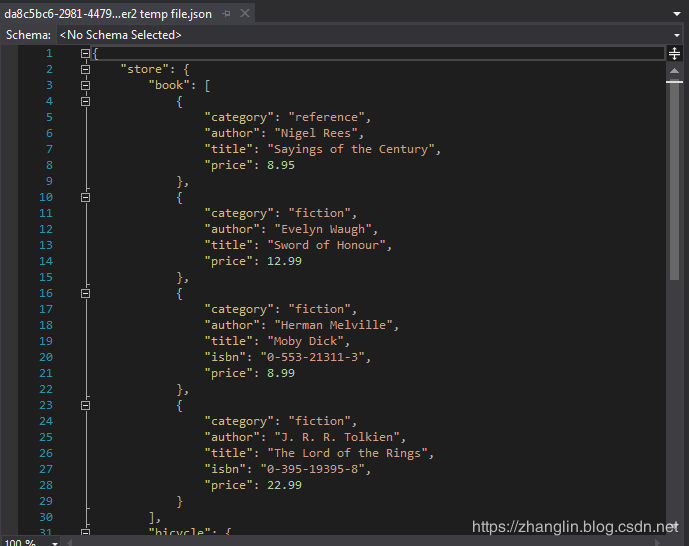Click the "fiction" value on line 24
Viewport: 689px width, 546px height.
pyautogui.click(x=319, y=421)
